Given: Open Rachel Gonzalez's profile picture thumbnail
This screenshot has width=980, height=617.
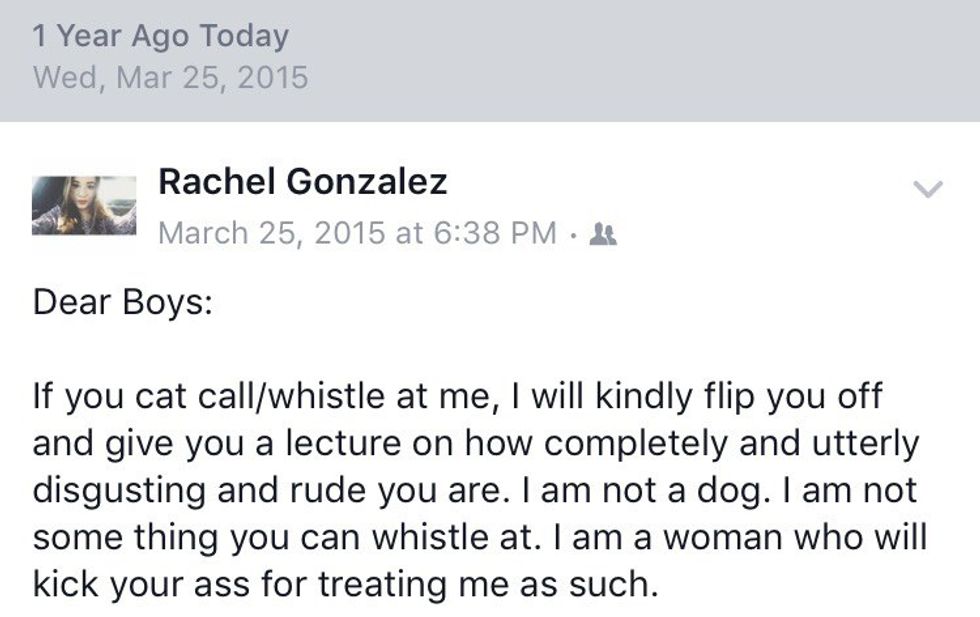Looking at the screenshot, I should coord(84,206).
